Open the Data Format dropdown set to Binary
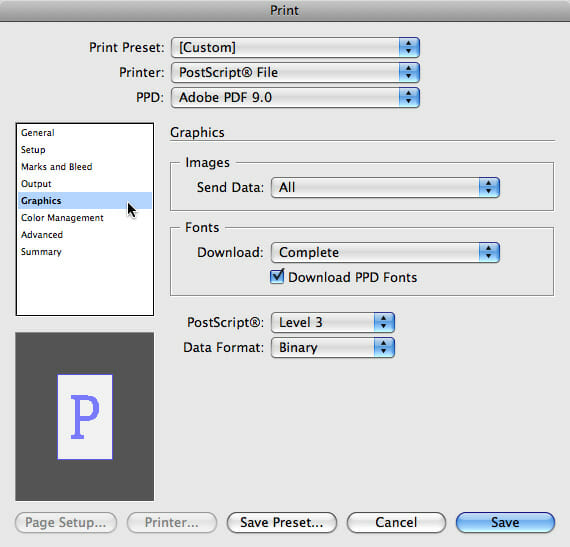Image resolution: width=570 pixels, height=547 pixels. click(333, 347)
